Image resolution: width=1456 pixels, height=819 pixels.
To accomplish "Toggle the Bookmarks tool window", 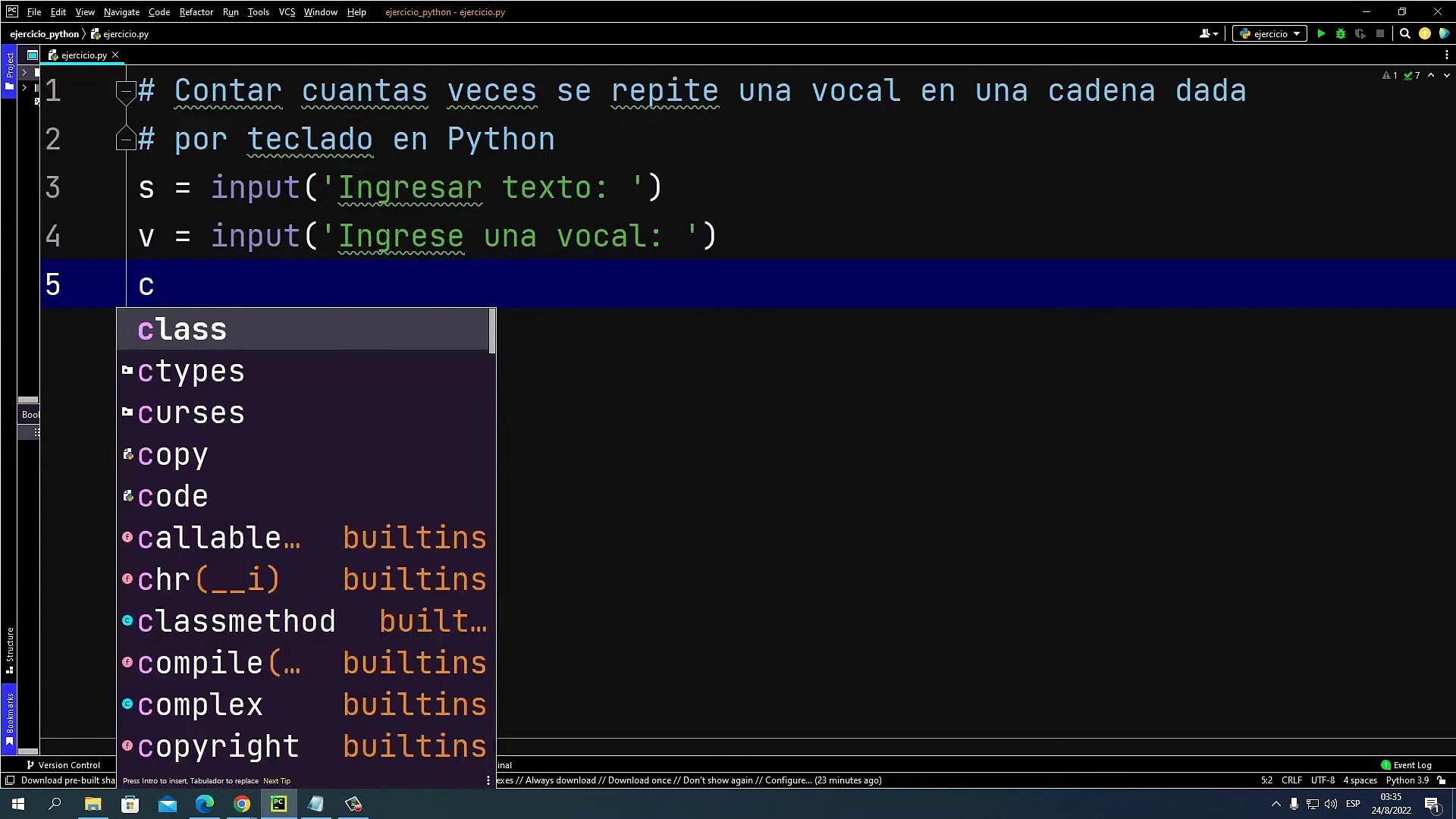I will pyautogui.click(x=9, y=717).
